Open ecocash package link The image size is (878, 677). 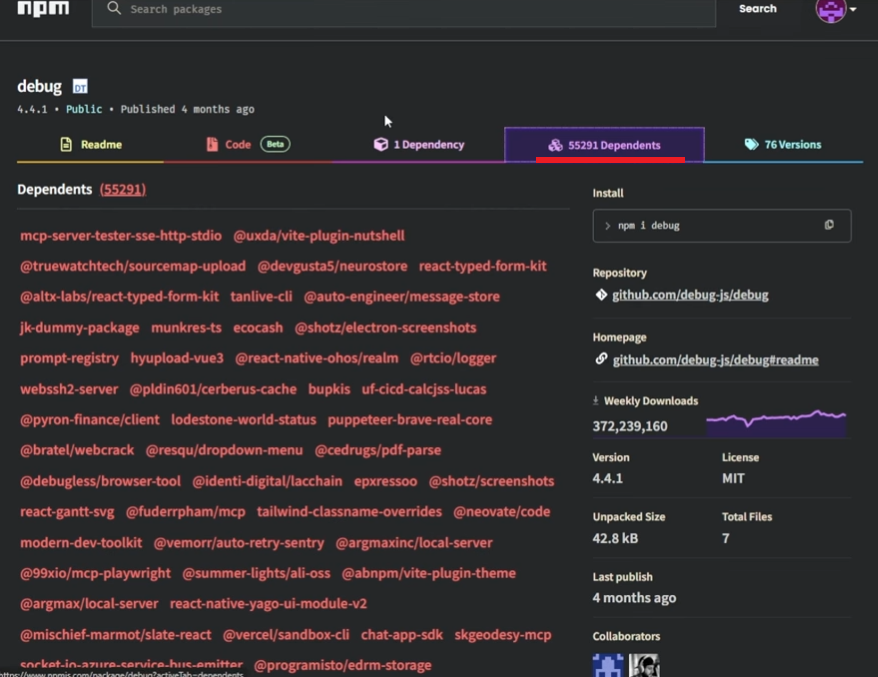pos(258,328)
